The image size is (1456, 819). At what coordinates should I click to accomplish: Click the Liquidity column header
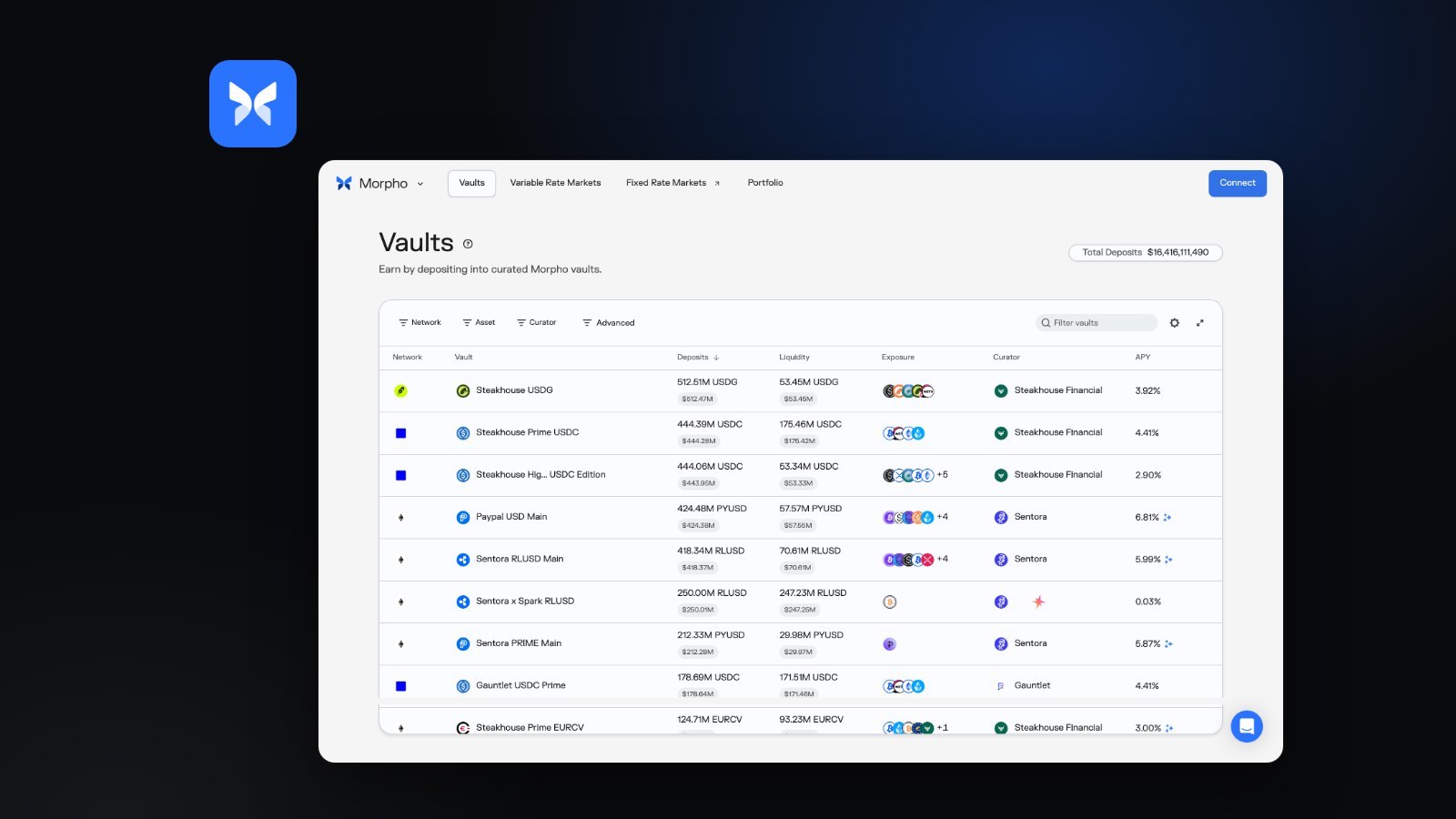794,358
